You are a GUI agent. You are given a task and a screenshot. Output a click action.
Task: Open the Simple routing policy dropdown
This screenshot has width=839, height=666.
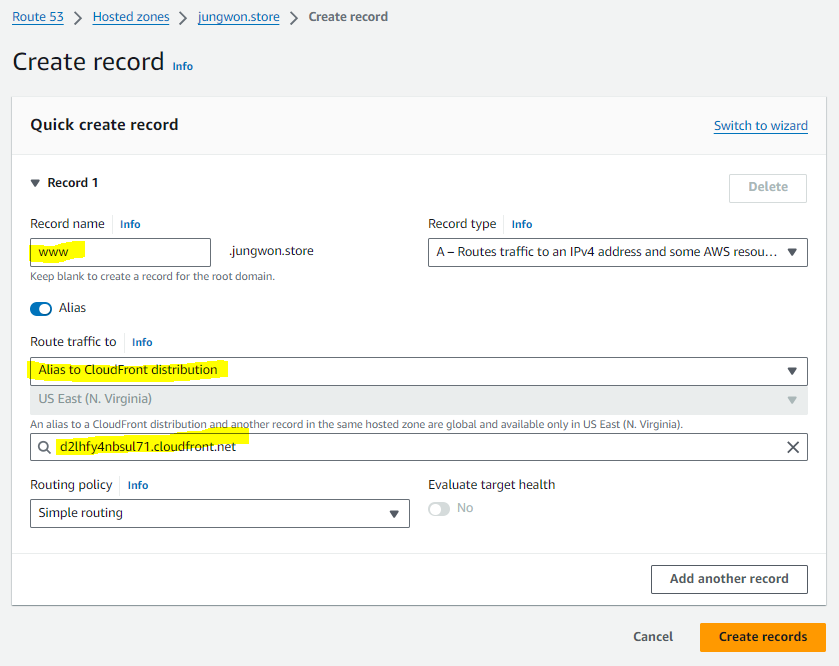click(220, 514)
